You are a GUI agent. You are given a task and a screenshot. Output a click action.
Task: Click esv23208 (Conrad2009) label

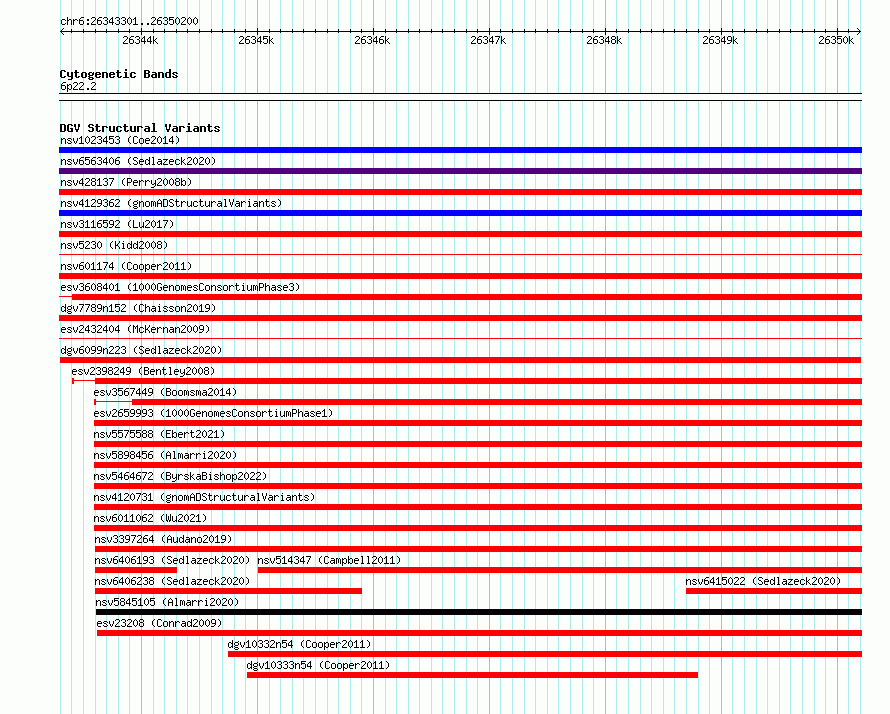click(x=159, y=623)
